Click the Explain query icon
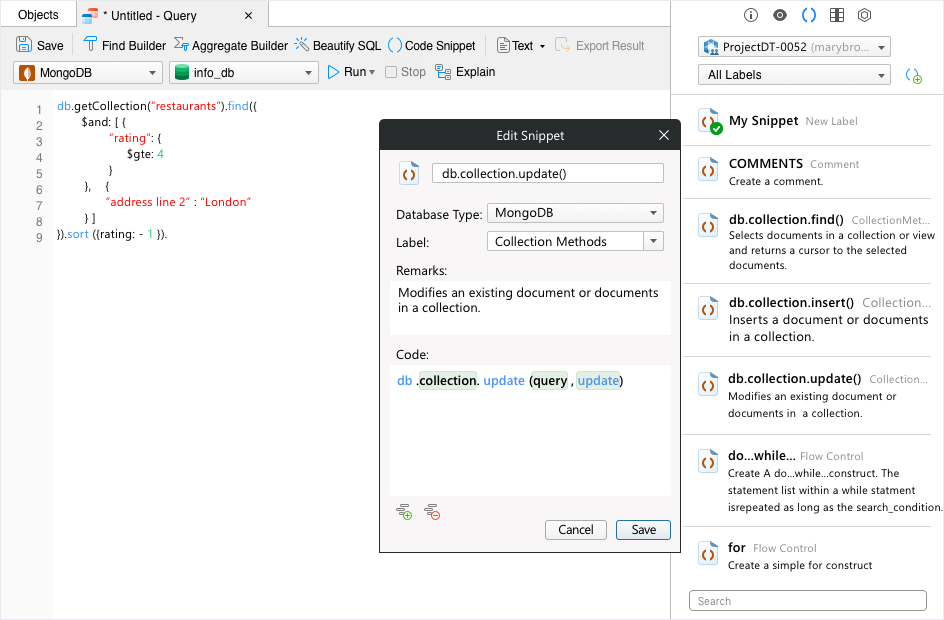The height and width of the screenshot is (620, 944). [443, 72]
